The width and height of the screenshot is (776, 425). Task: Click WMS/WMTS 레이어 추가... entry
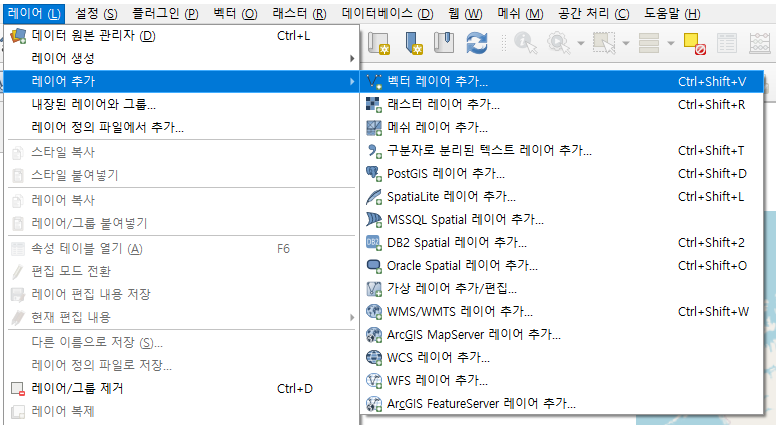tap(562, 311)
